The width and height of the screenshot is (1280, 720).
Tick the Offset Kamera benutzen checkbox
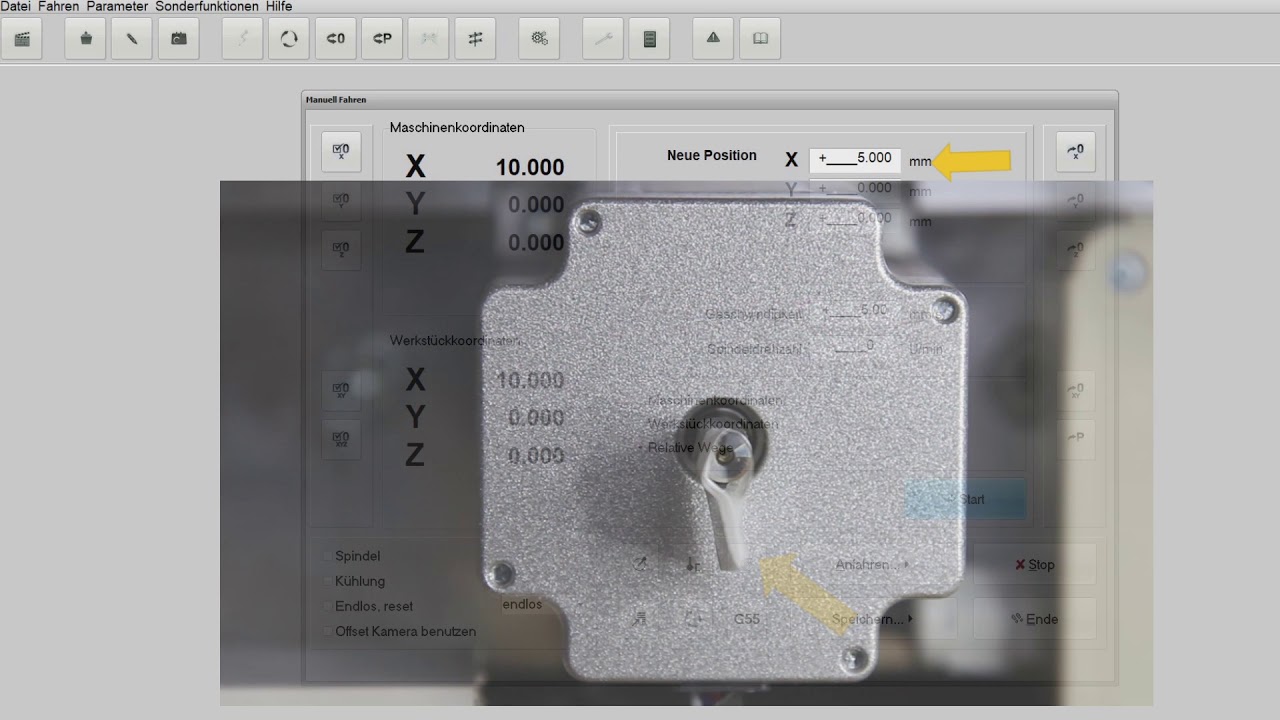tap(327, 631)
